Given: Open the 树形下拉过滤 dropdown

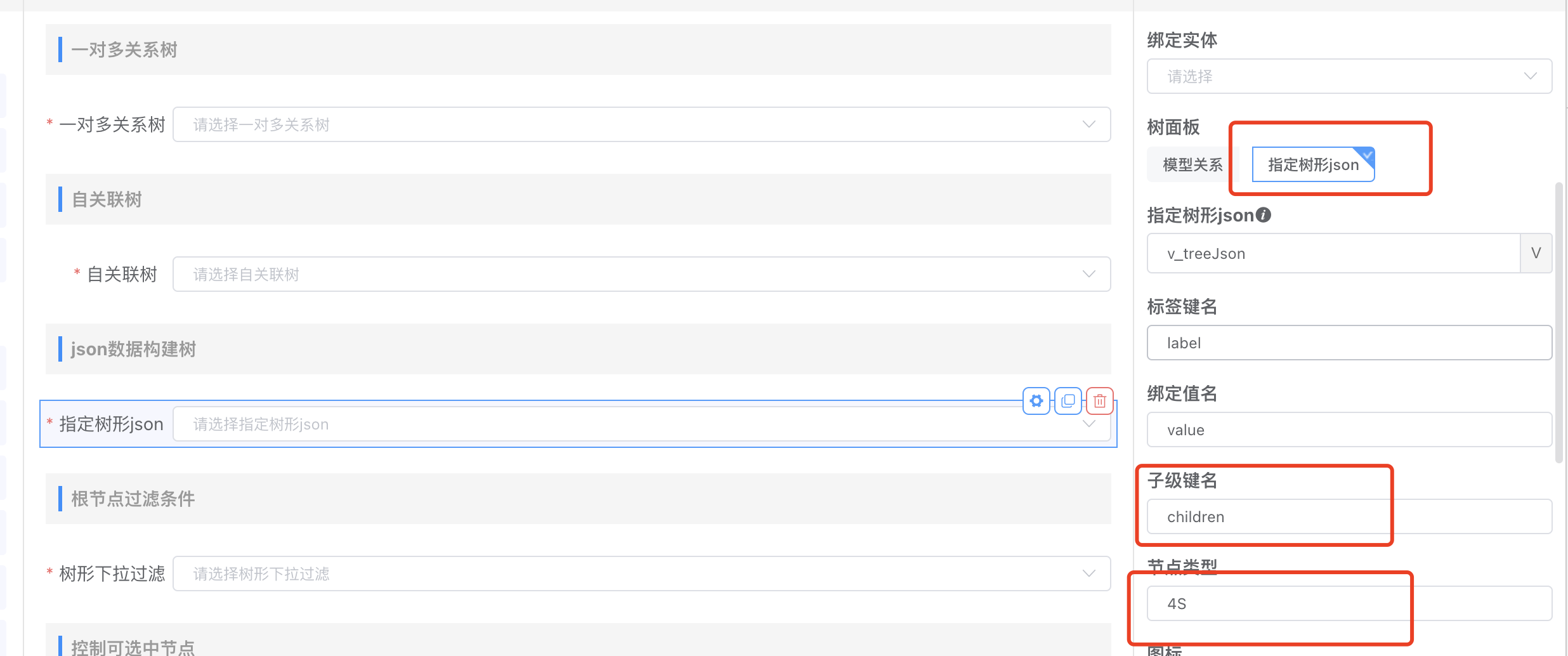Looking at the screenshot, I should coord(641,574).
